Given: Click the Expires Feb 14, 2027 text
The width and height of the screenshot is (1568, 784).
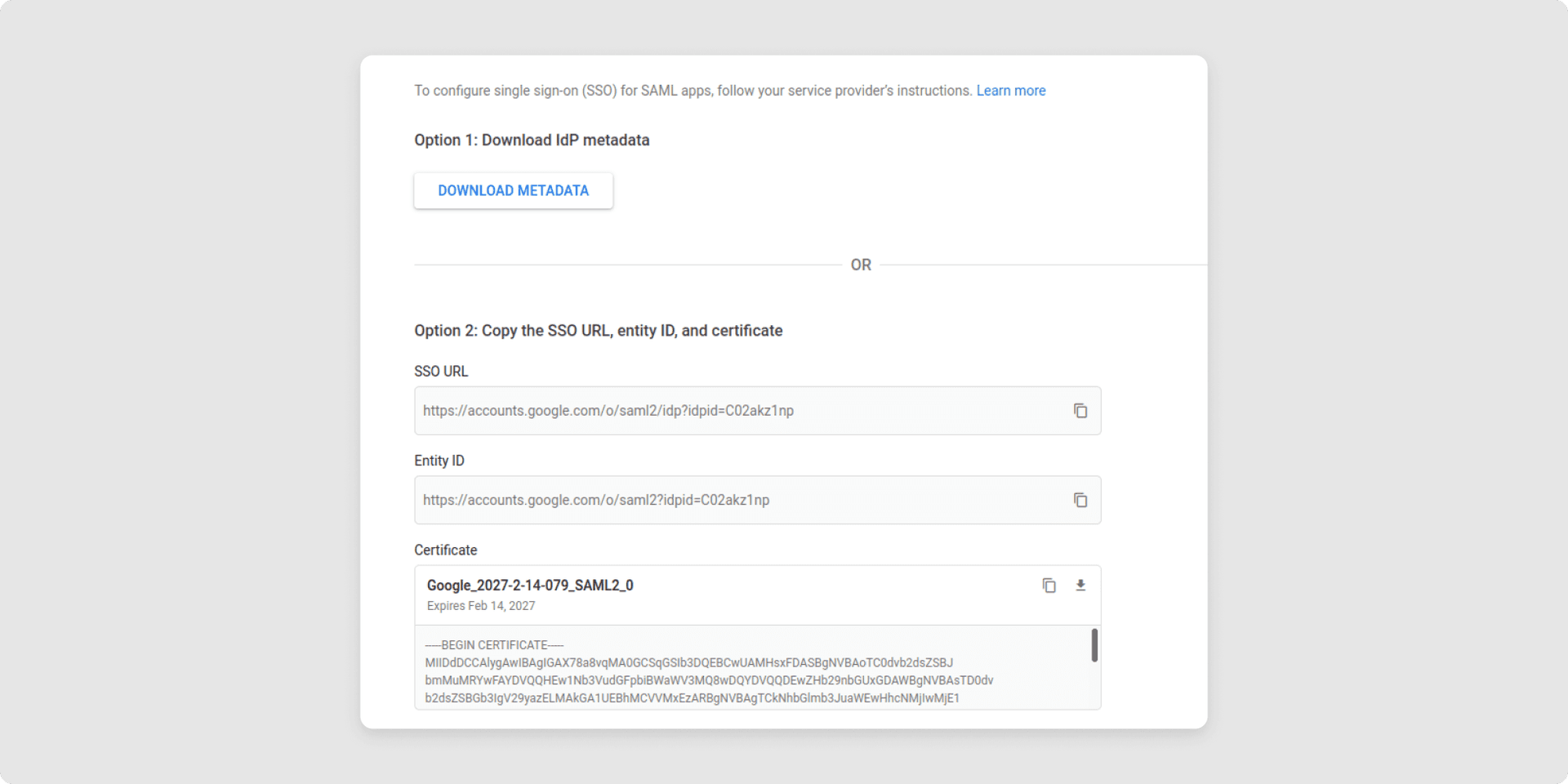Looking at the screenshot, I should (x=481, y=606).
